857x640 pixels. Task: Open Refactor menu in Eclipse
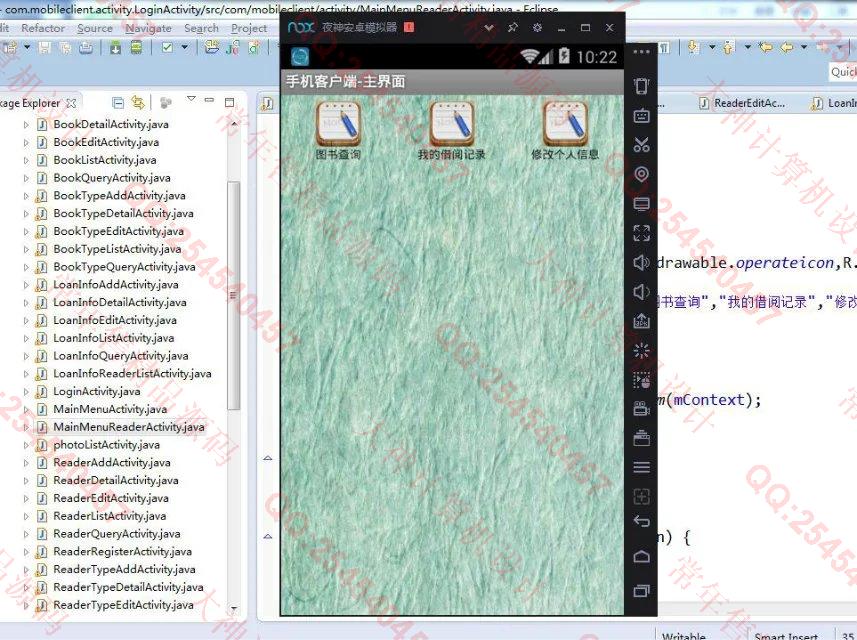(43, 28)
